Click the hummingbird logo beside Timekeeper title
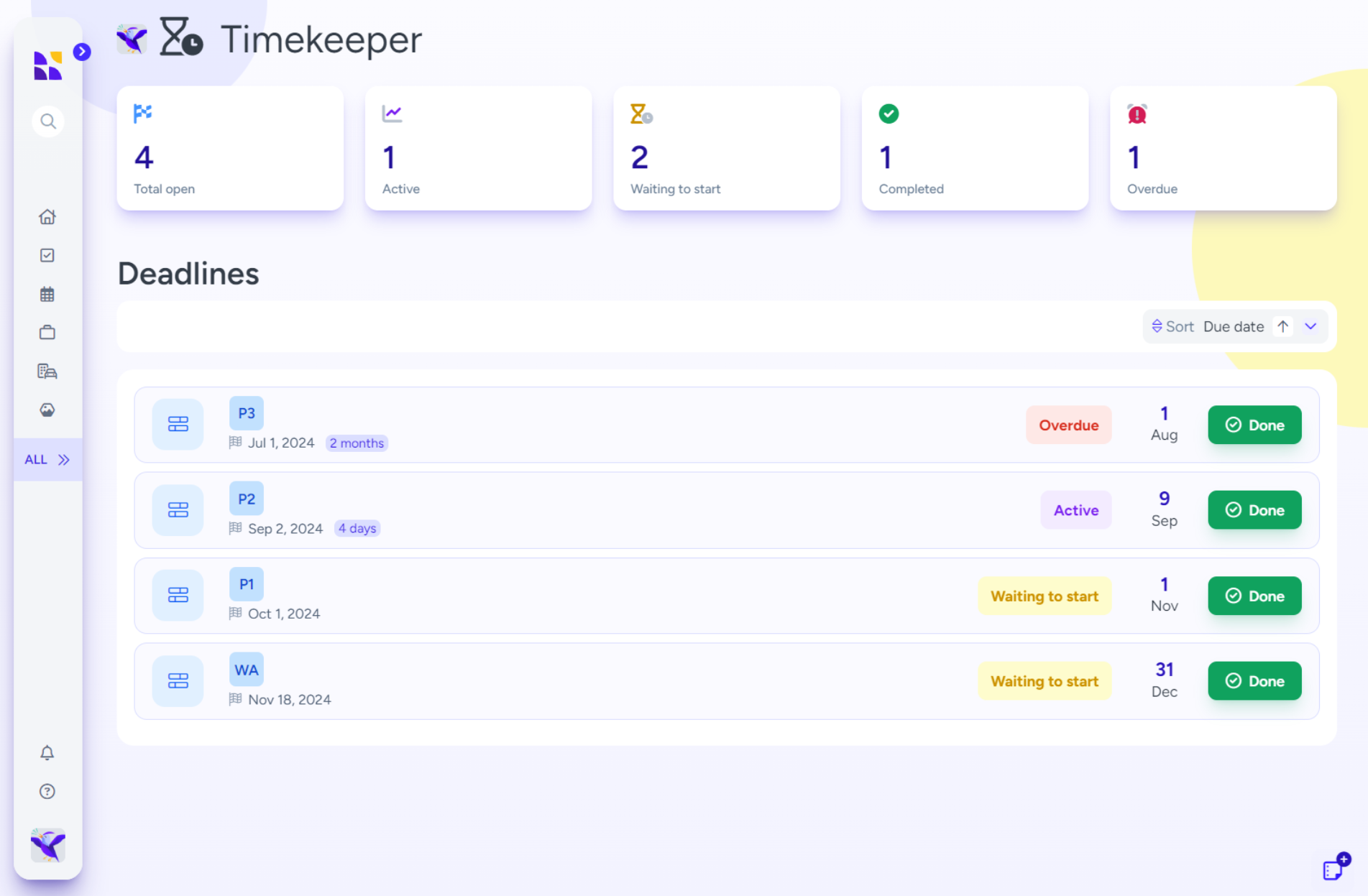Viewport: 1368px width, 896px height. point(132,39)
